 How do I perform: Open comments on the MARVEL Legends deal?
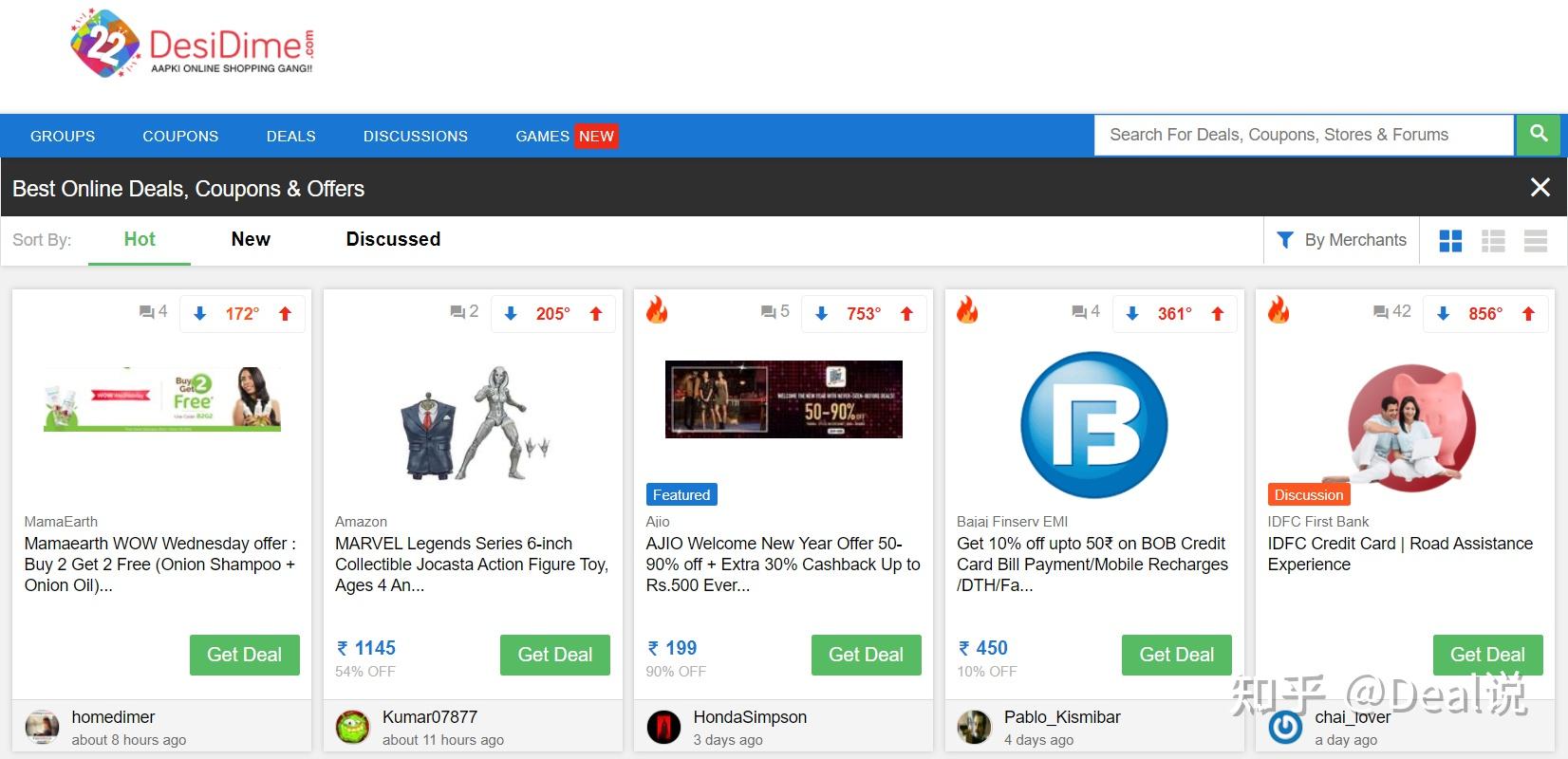(x=464, y=311)
